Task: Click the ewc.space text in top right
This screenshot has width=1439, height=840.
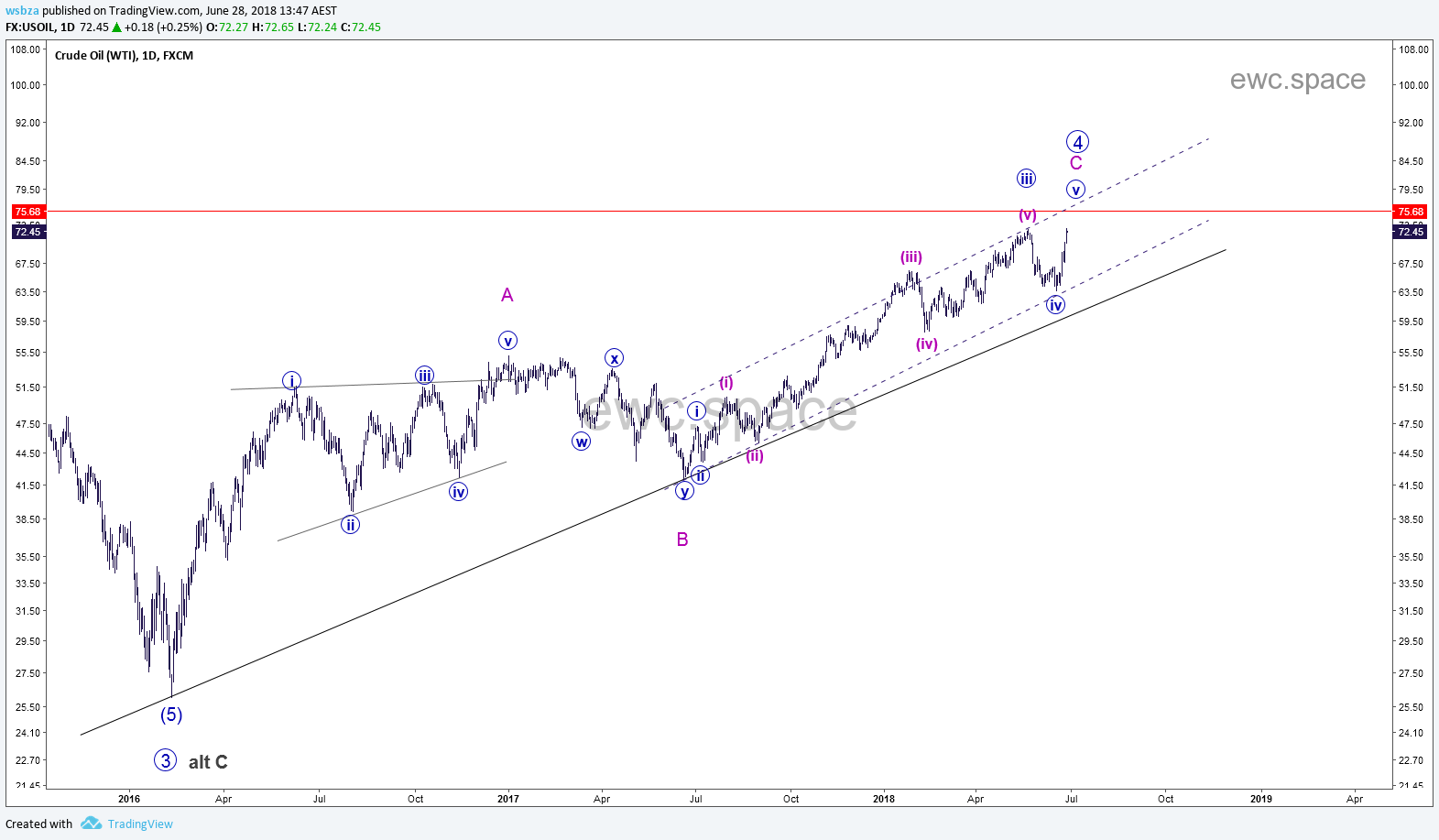Action: (x=1297, y=80)
